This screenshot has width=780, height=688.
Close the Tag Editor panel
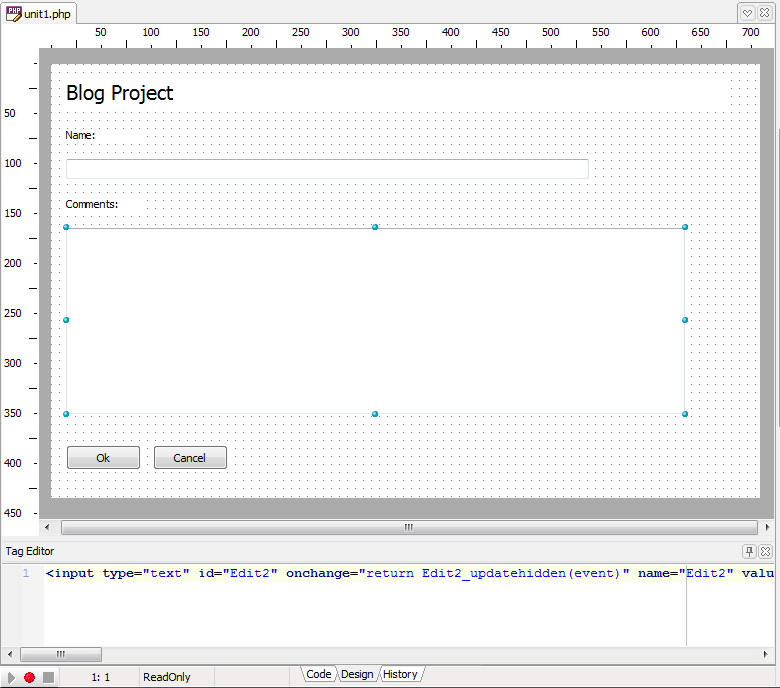tap(766, 551)
